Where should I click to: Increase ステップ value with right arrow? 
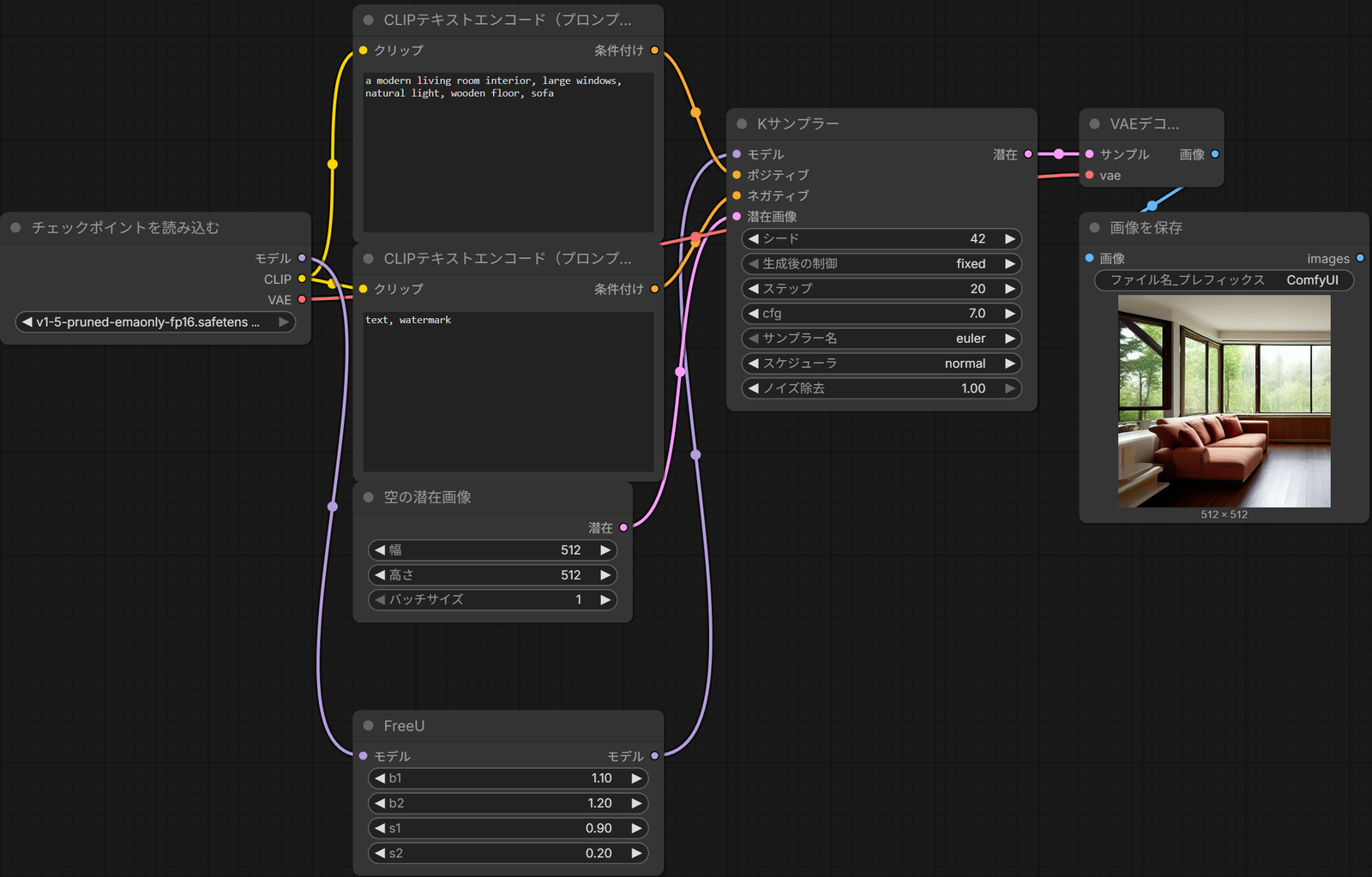pyautogui.click(x=1010, y=289)
